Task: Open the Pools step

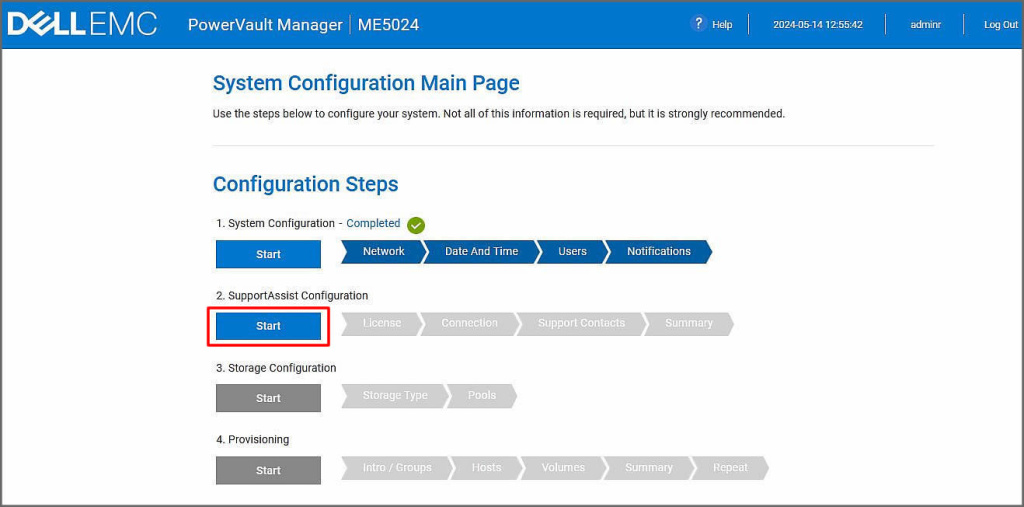Action: pos(481,396)
